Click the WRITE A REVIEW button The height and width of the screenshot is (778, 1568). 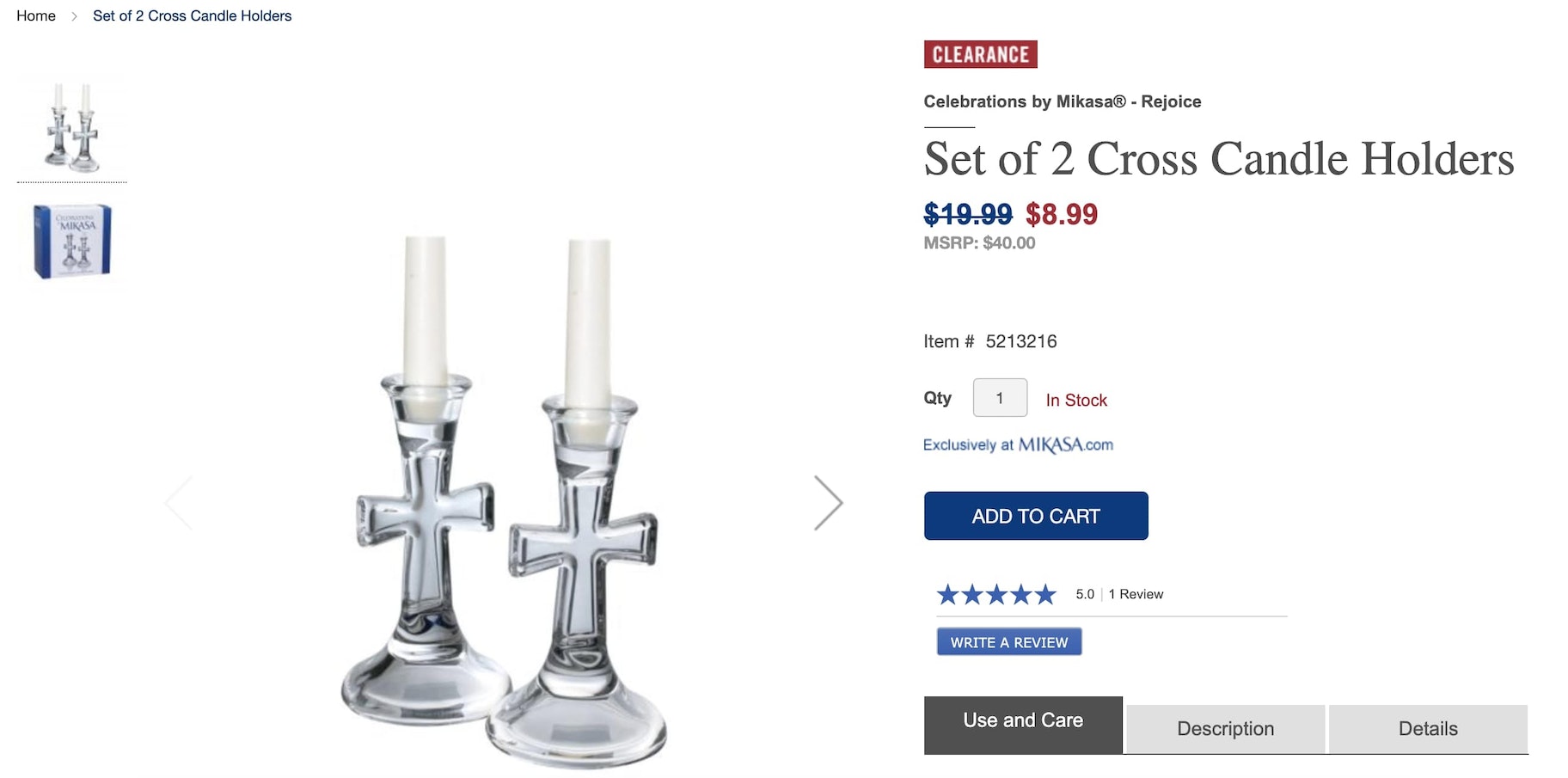pos(1009,642)
